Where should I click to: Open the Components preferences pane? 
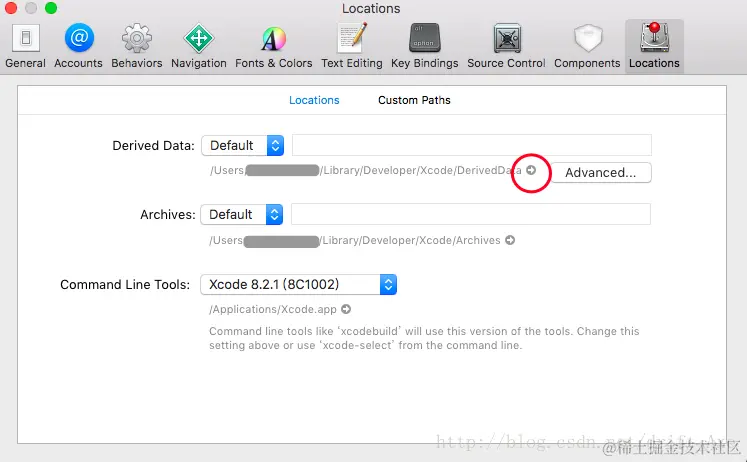point(587,47)
